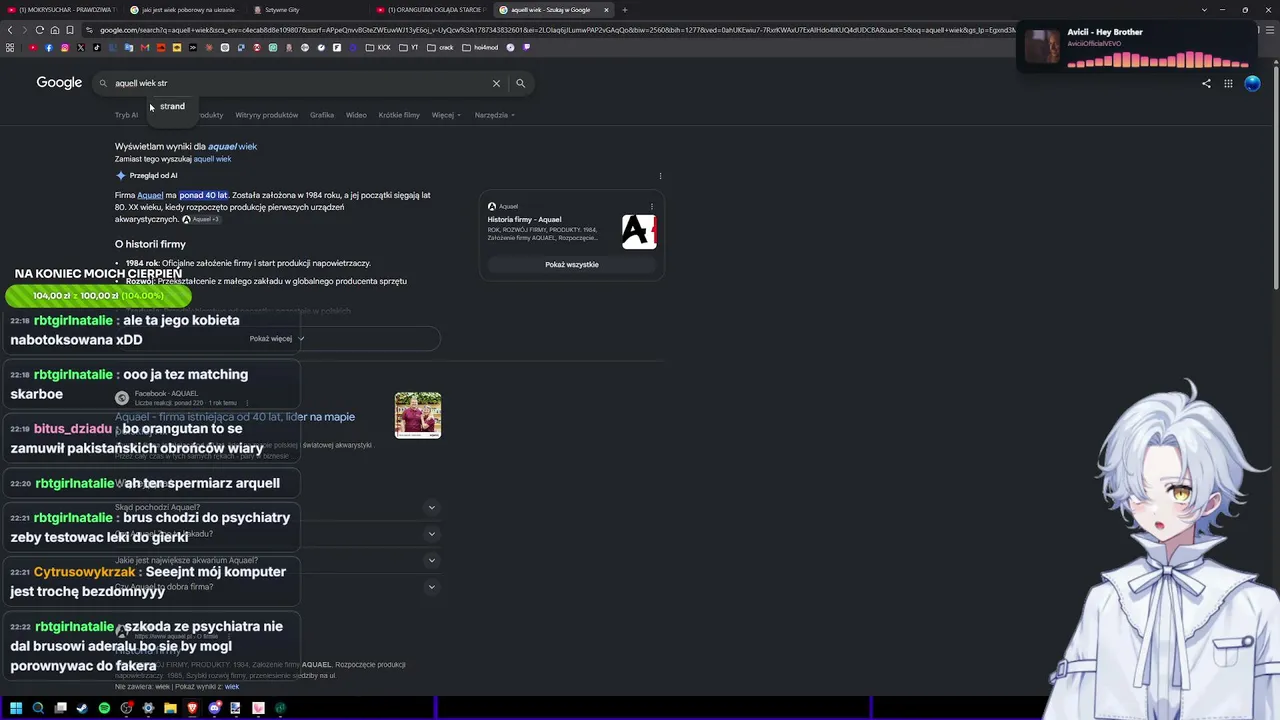
Task: Open the Instagram bookmark in bookmarks bar
Action: coord(65,47)
